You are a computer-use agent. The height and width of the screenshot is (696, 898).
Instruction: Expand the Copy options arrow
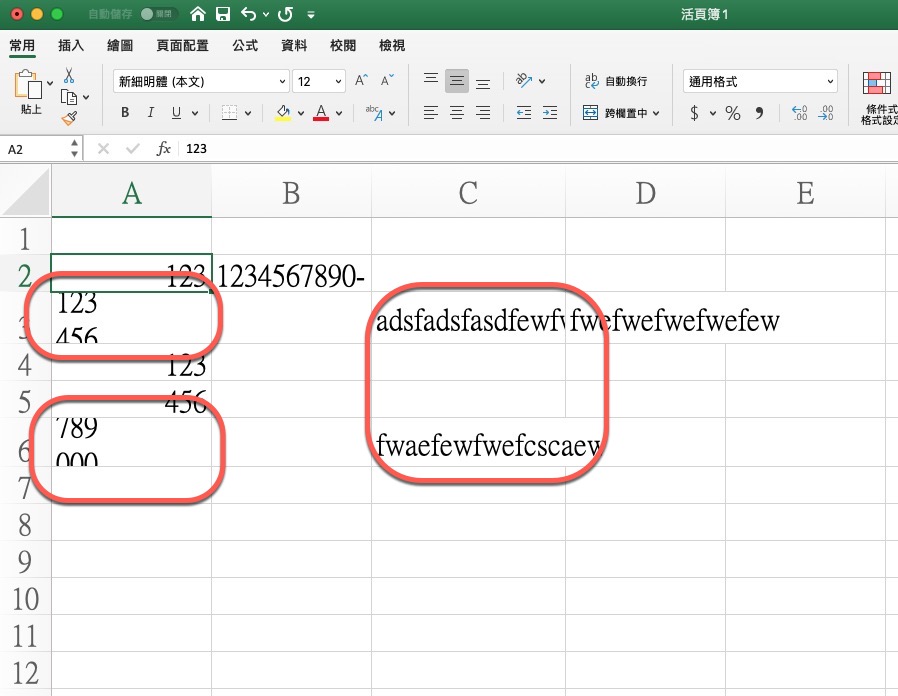86,97
